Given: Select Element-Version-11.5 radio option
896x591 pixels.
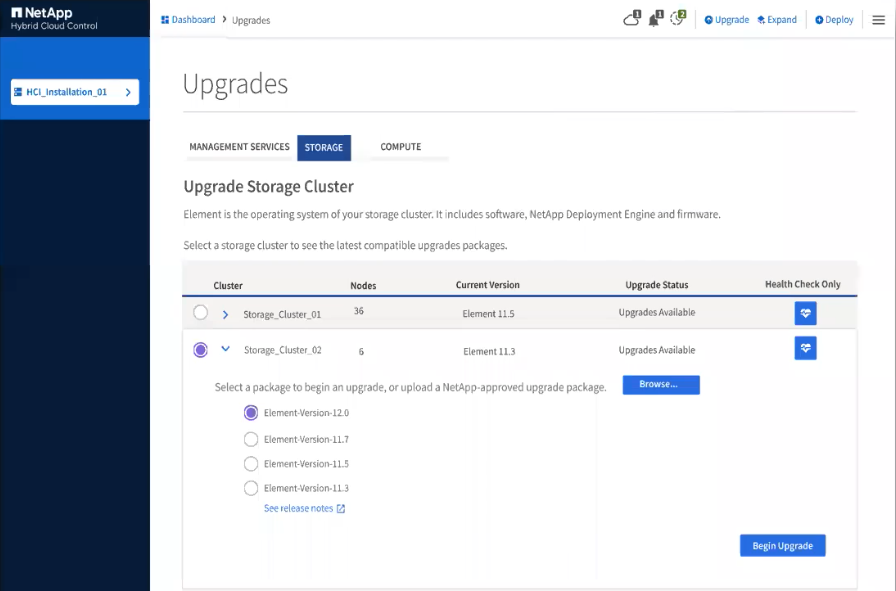Looking at the screenshot, I should click(x=251, y=464).
